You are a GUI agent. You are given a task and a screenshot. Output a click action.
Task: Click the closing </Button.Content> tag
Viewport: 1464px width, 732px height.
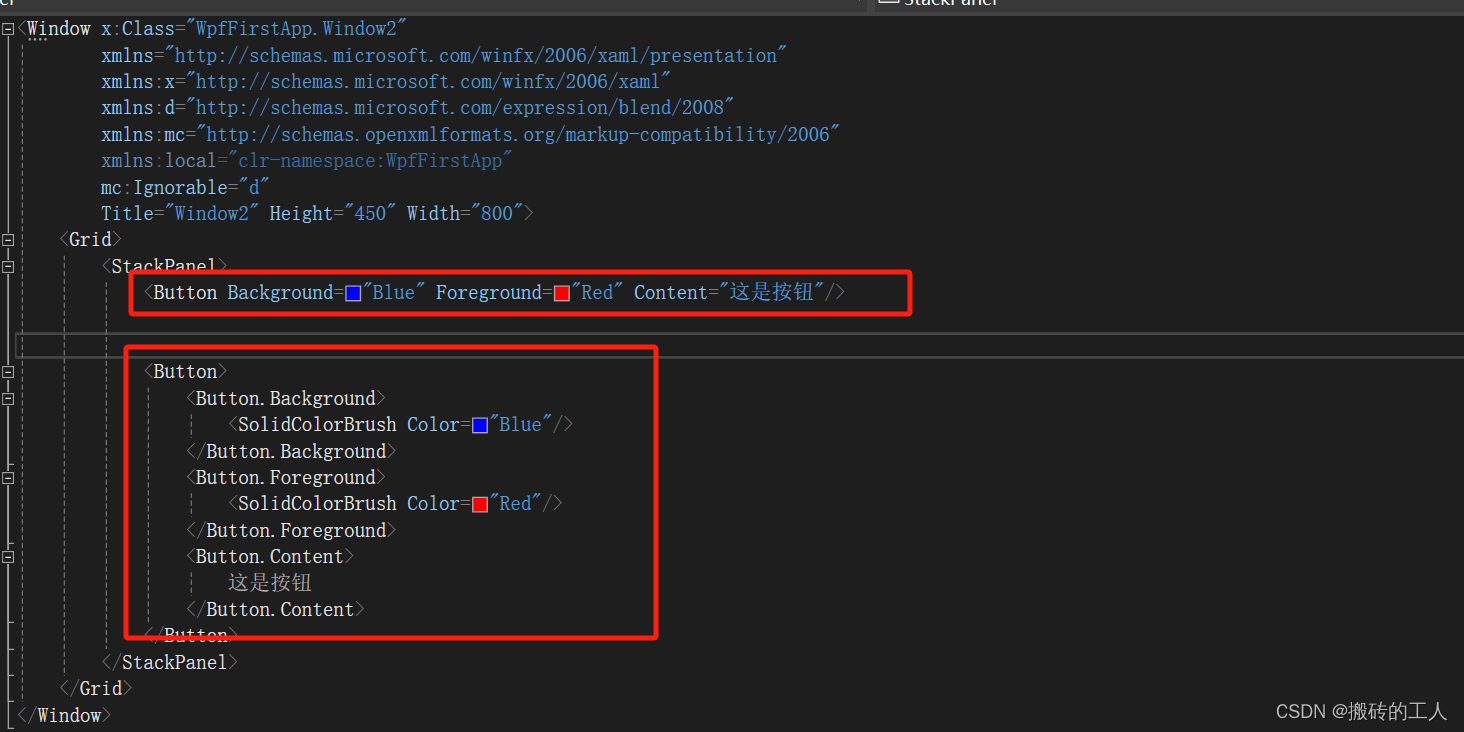click(275, 610)
